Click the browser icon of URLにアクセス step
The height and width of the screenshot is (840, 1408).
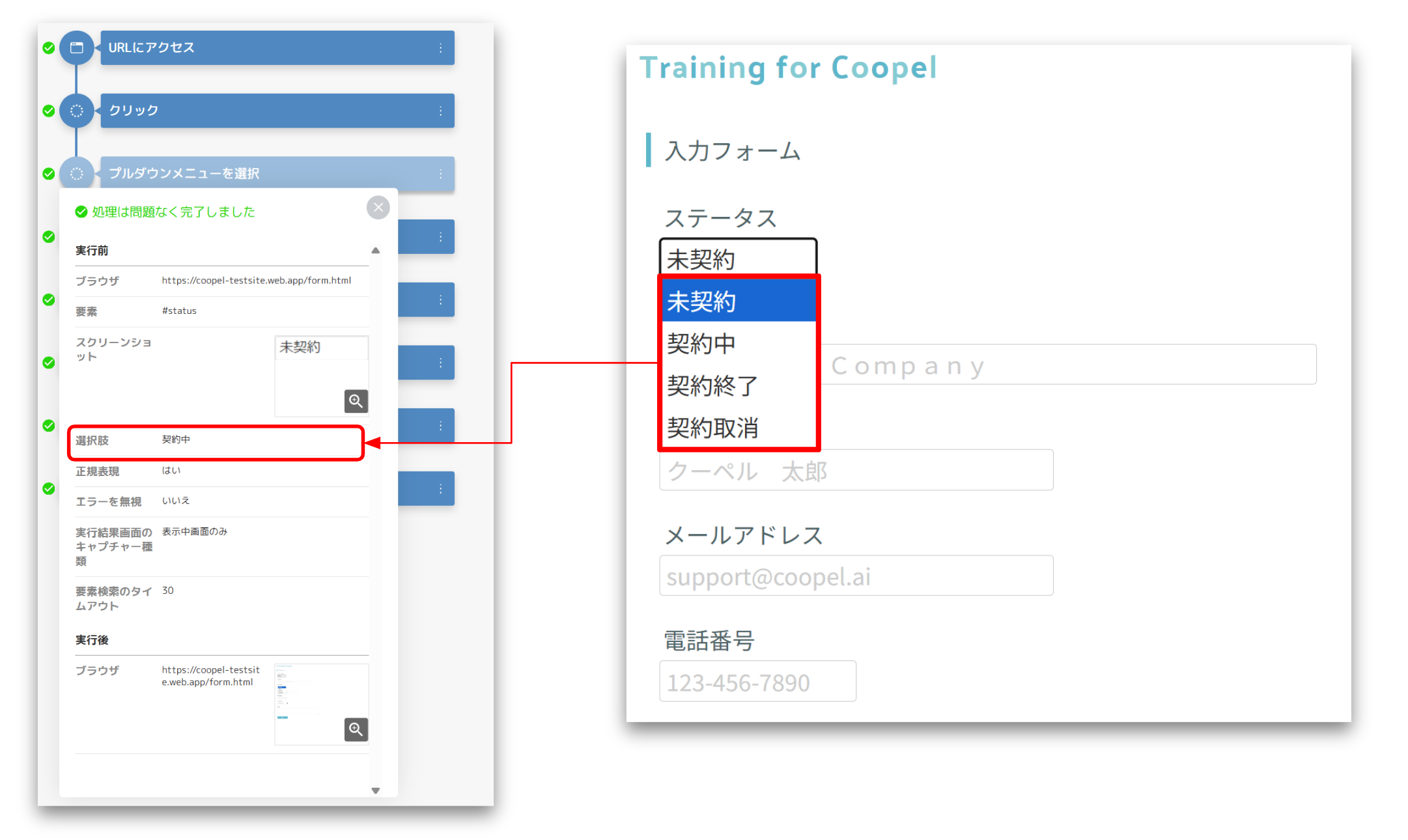tap(76, 48)
